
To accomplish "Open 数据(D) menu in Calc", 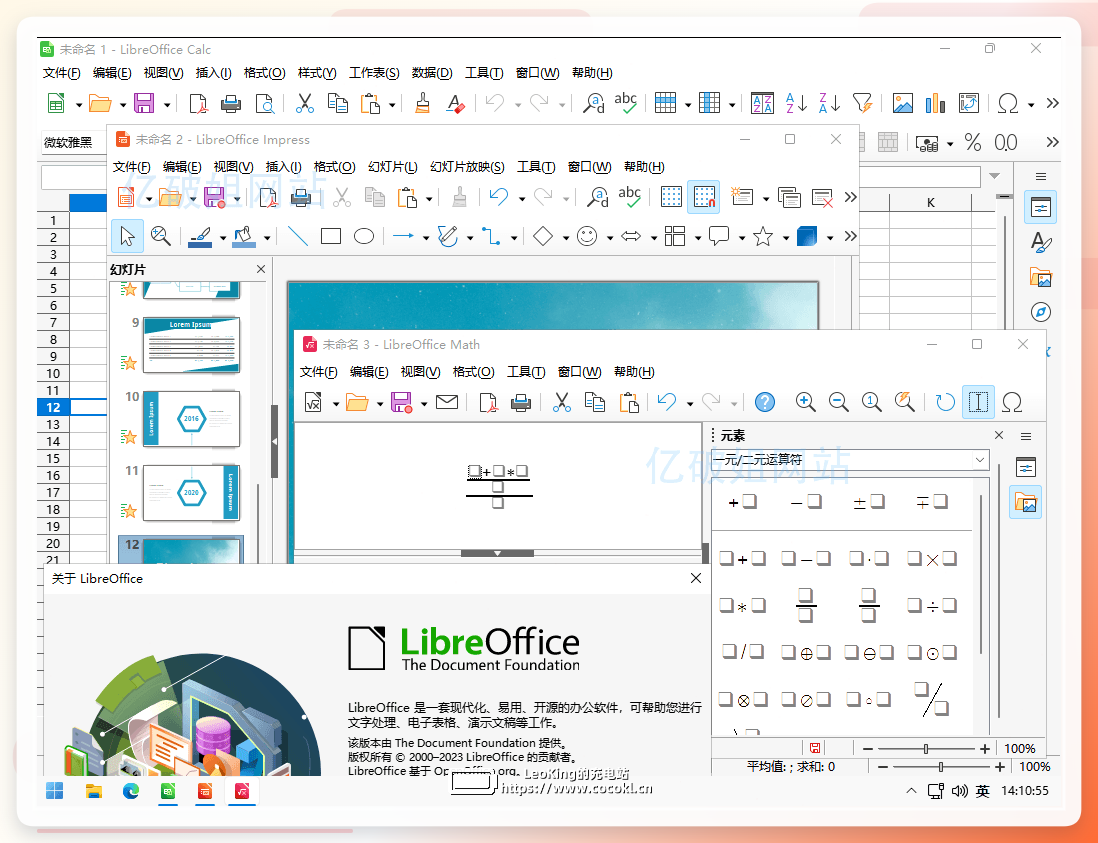I will click(x=432, y=73).
